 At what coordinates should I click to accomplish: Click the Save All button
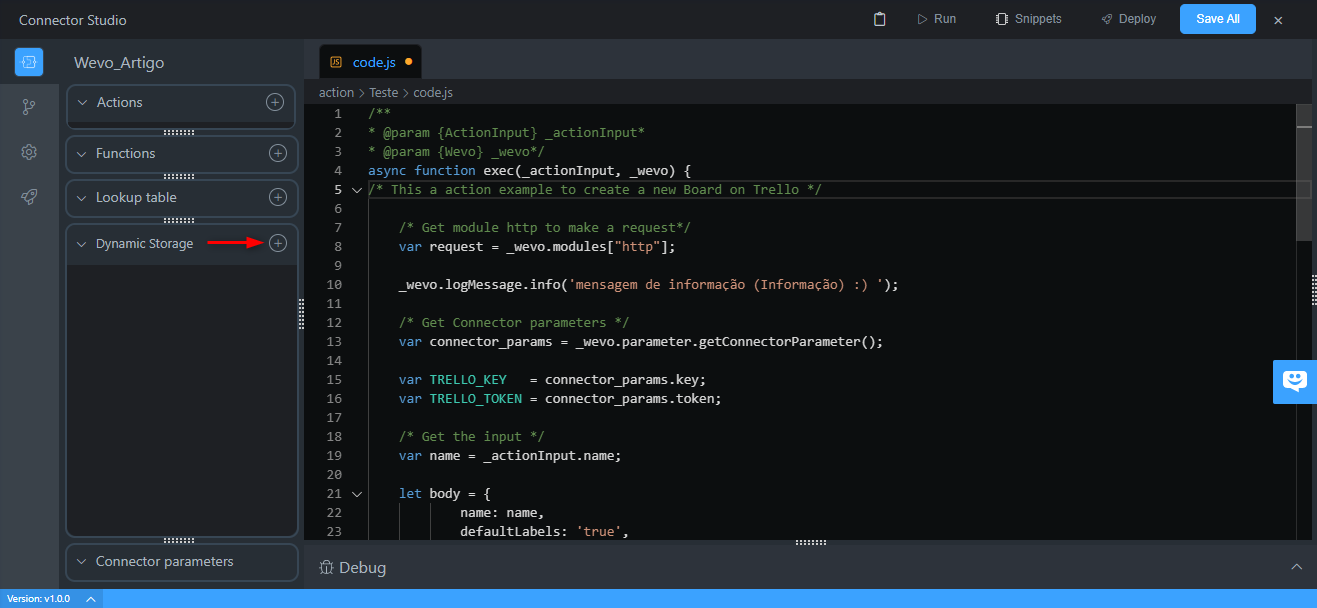(1217, 19)
